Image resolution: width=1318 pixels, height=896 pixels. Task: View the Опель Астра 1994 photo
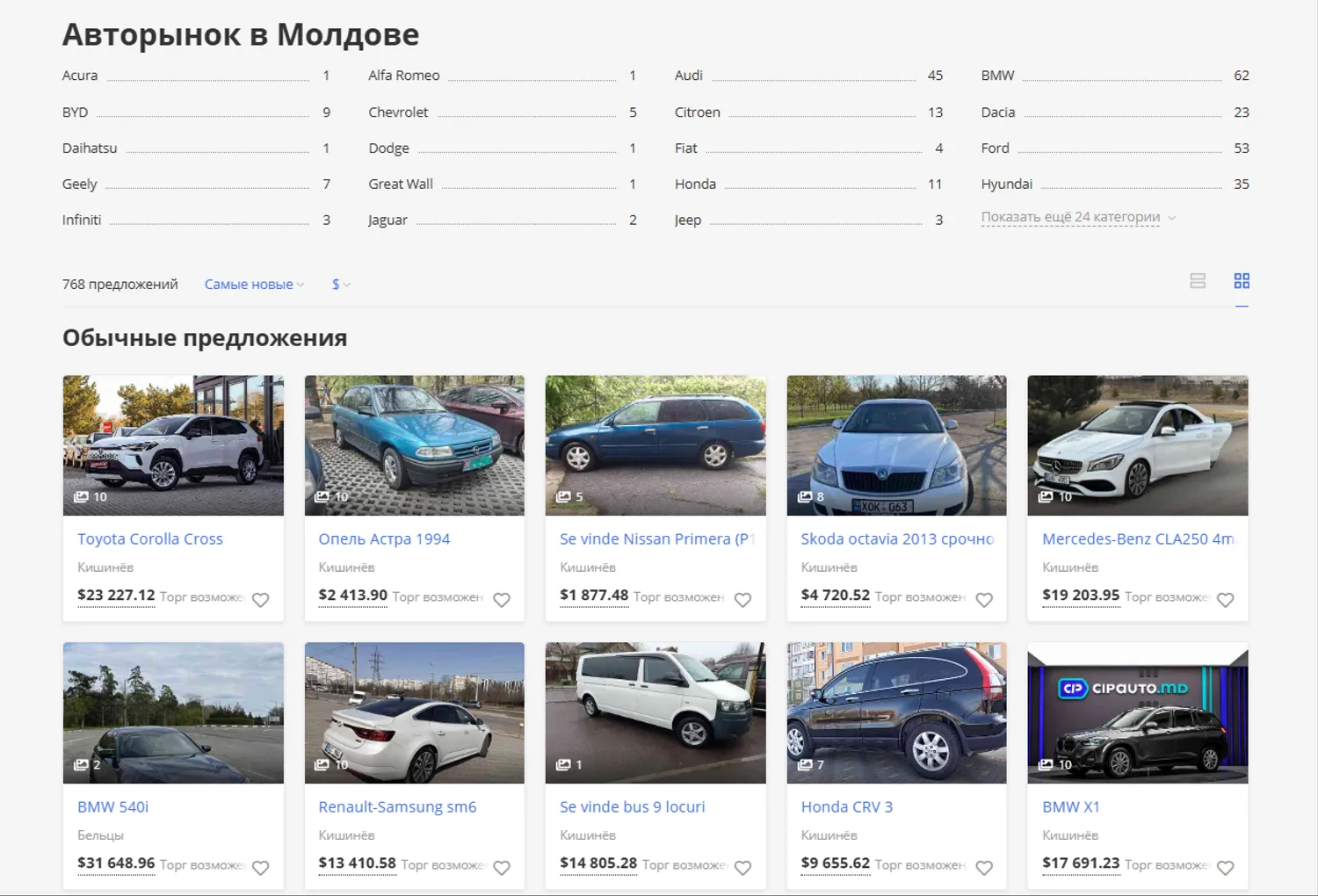click(415, 445)
